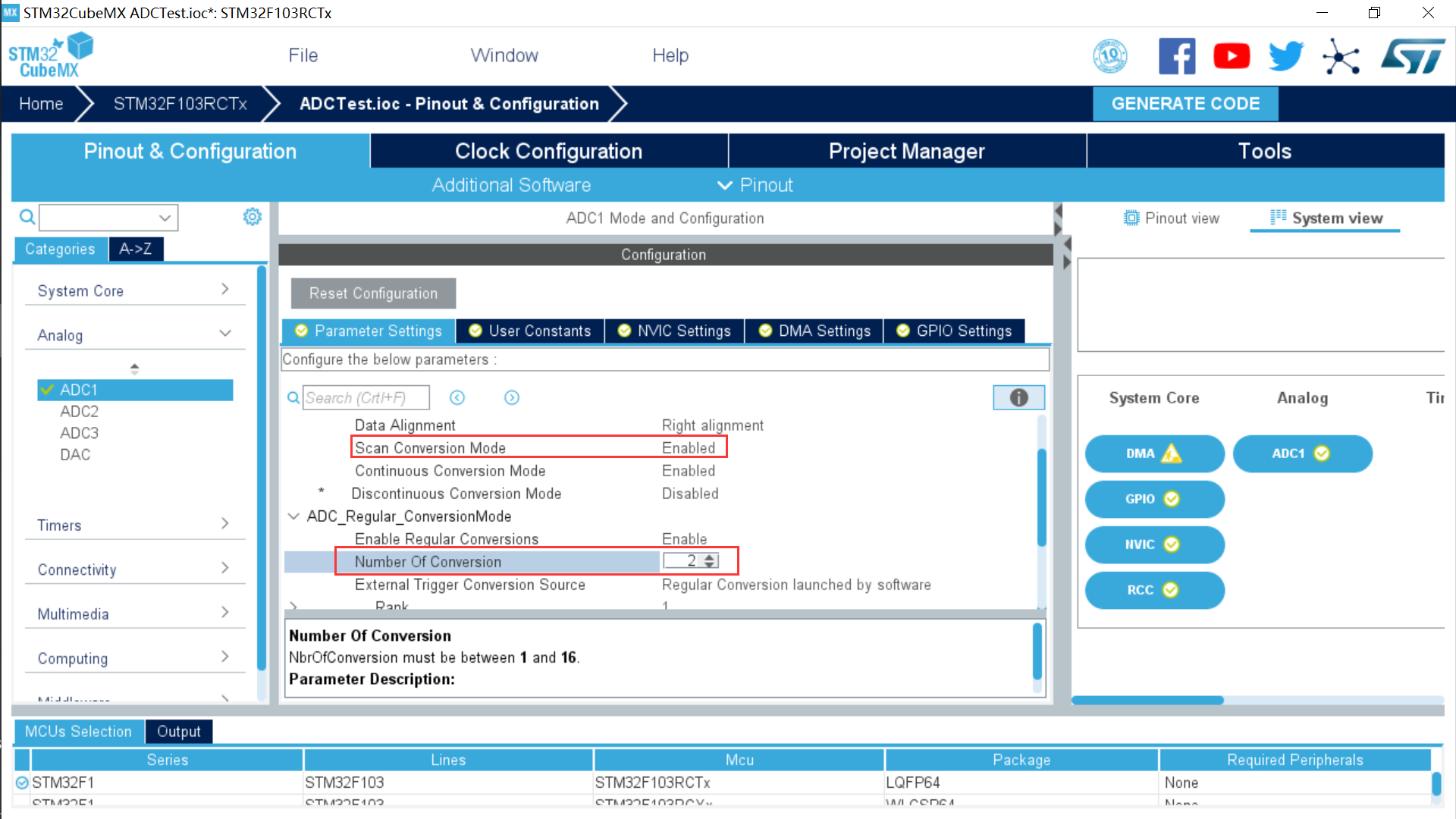The width and height of the screenshot is (1456, 819).
Task: Open the Facebook icon link
Action: tap(1176, 56)
